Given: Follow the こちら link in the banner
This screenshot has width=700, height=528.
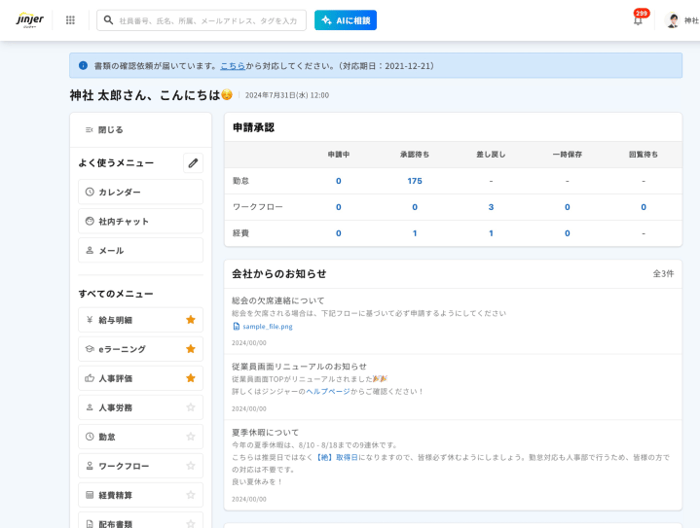Looking at the screenshot, I should pos(233,66).
